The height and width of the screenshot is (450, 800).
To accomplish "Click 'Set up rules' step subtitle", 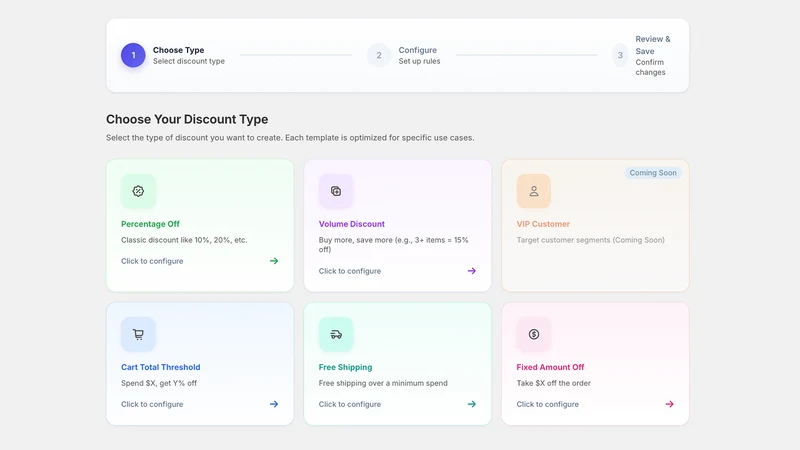I will (x=419, y=61).
